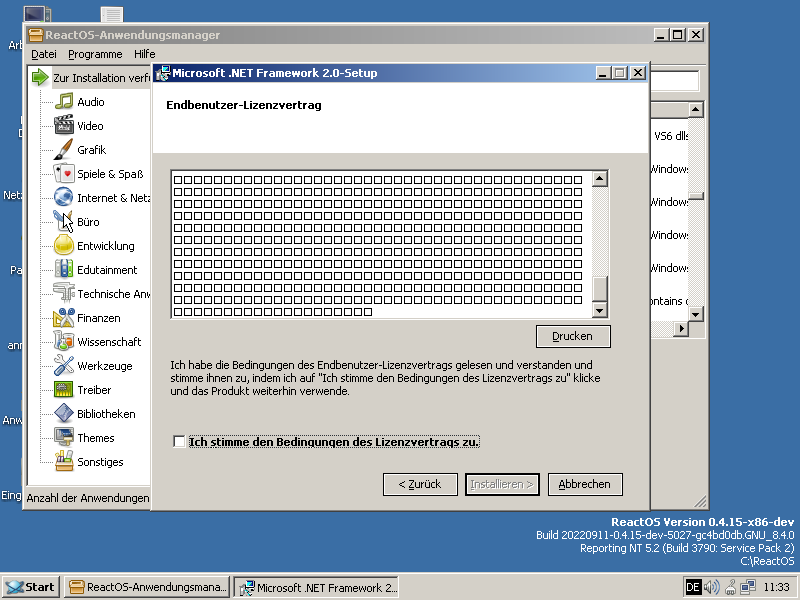Viewport: 800px width, 600px height.
Task: Choose the Grafik paintbrush icon
Action: point(64,149)
